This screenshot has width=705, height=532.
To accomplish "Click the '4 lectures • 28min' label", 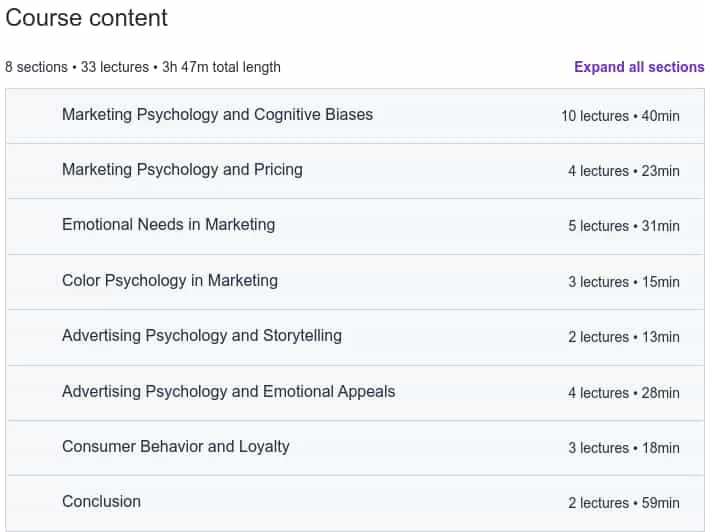I will point(624,393).
